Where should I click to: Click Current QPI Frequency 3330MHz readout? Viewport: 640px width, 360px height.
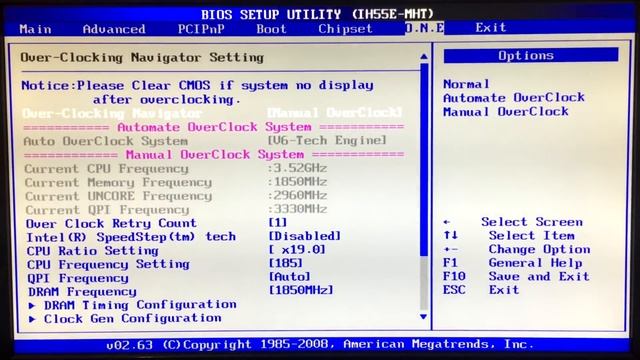(x=176, y=209)
